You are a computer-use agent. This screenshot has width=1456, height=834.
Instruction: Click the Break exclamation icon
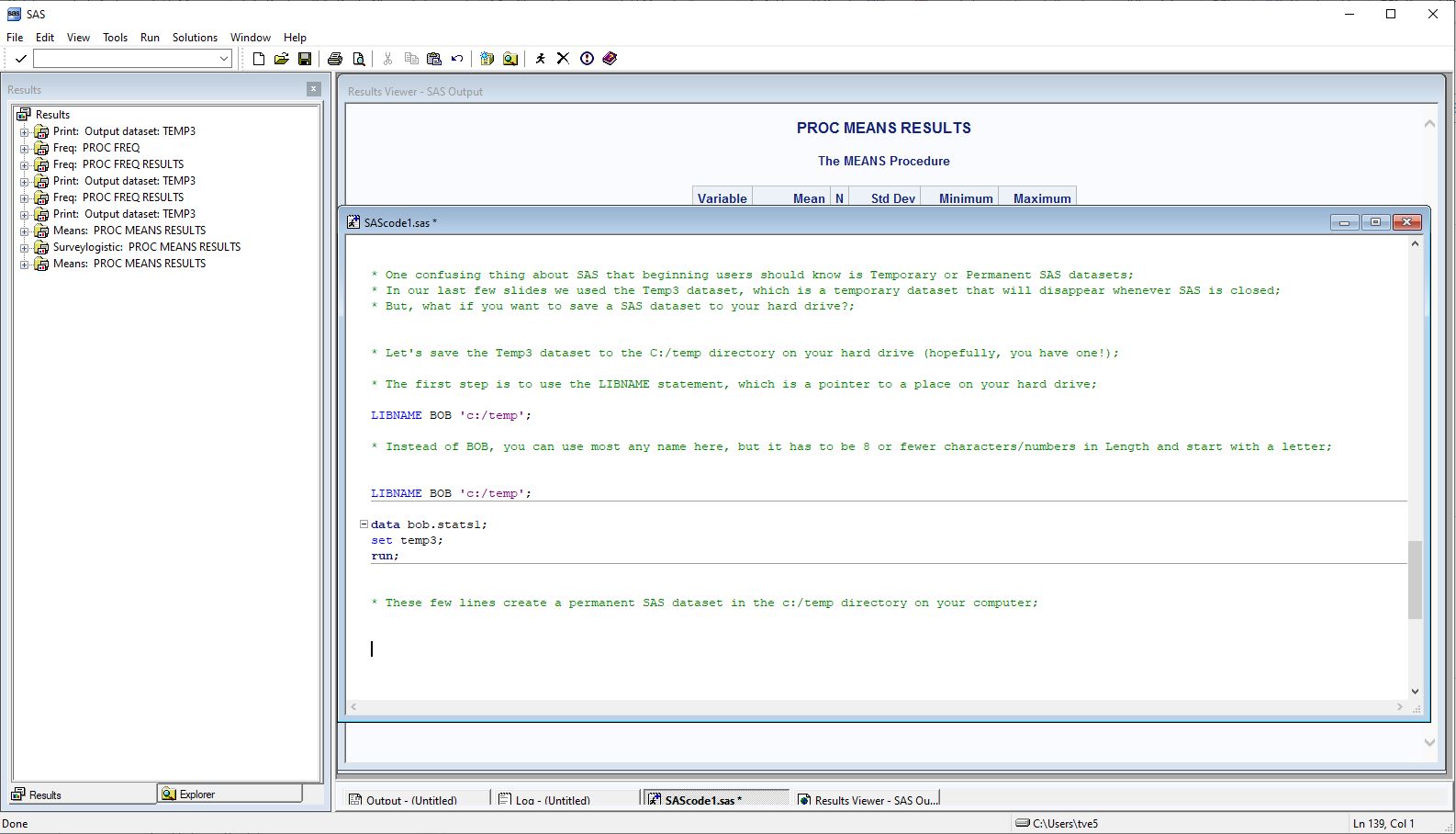(587, 59)
